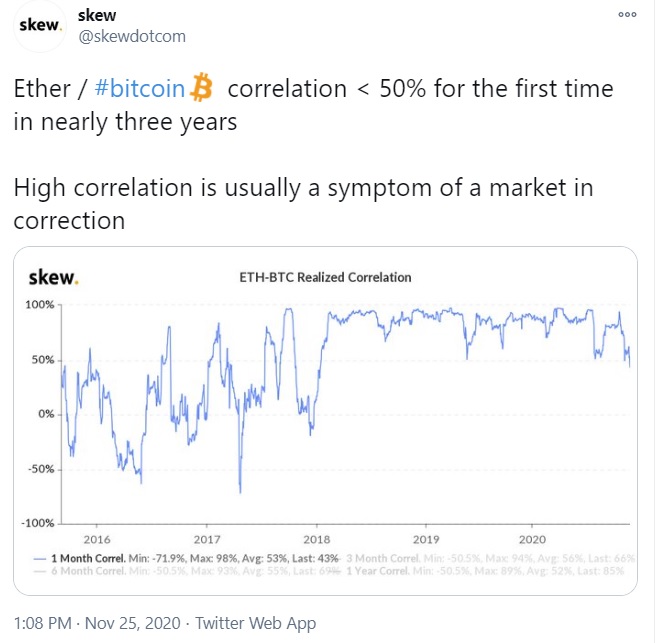658x643 pixels.
Task: Open the #bitcoin hashtag link
Action: pyautogui.click(x=140, y=89)
